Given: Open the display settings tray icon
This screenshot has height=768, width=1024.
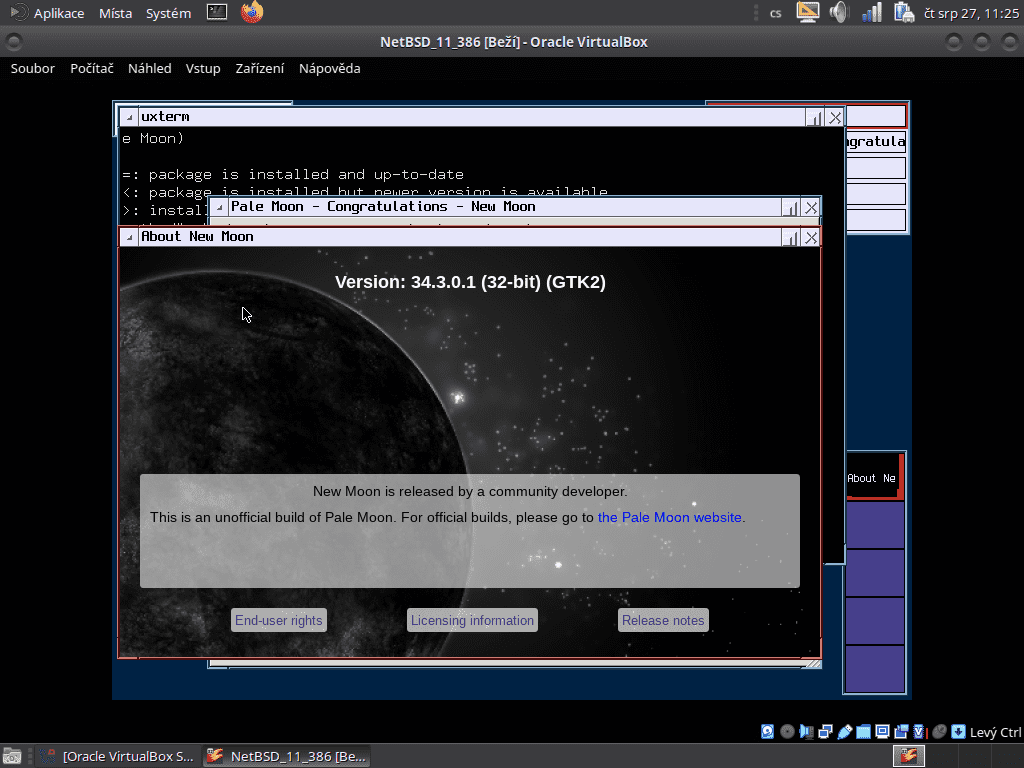Looking at the screenshot, I should [x=808, y=12].
